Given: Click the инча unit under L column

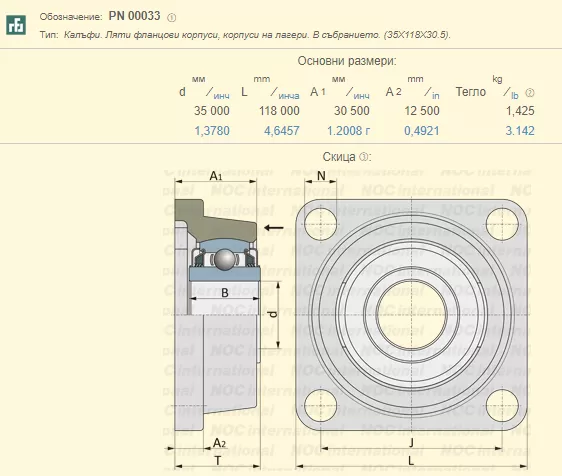Looking at the screenshot, I should (289, 96).
